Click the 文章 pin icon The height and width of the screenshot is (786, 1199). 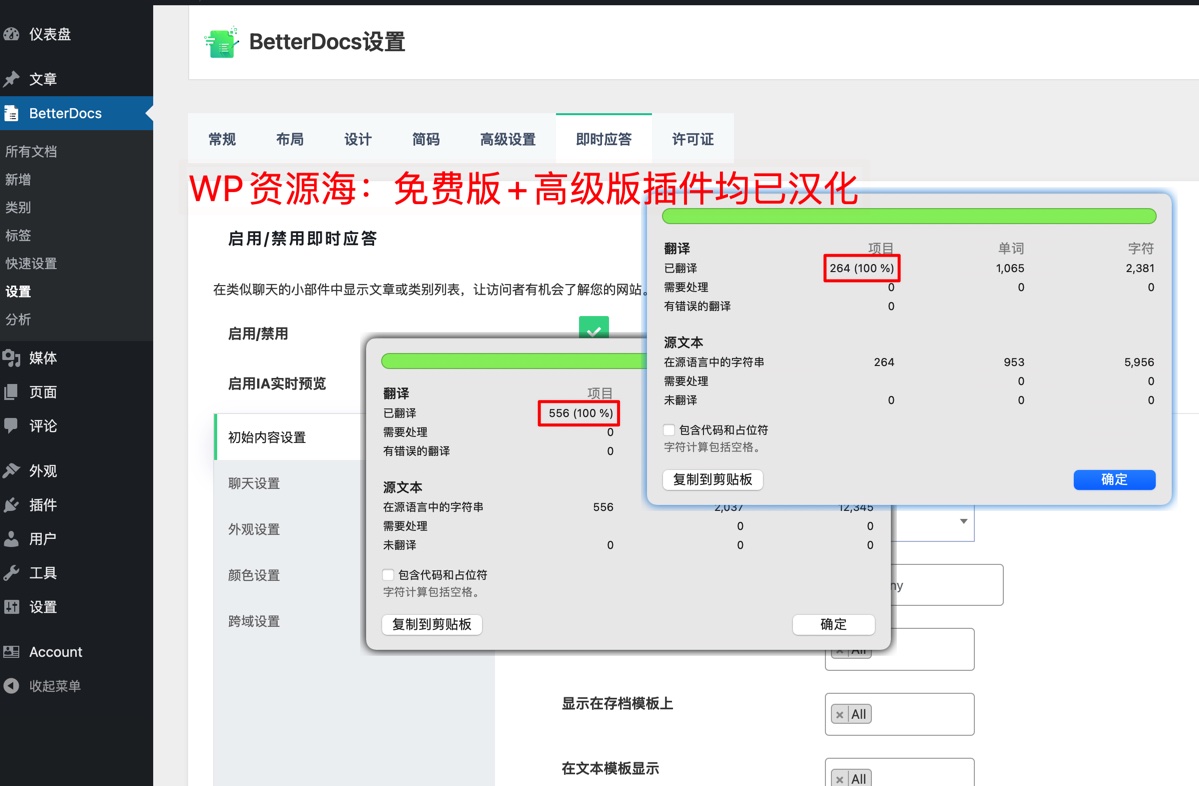tap(11, 79)
